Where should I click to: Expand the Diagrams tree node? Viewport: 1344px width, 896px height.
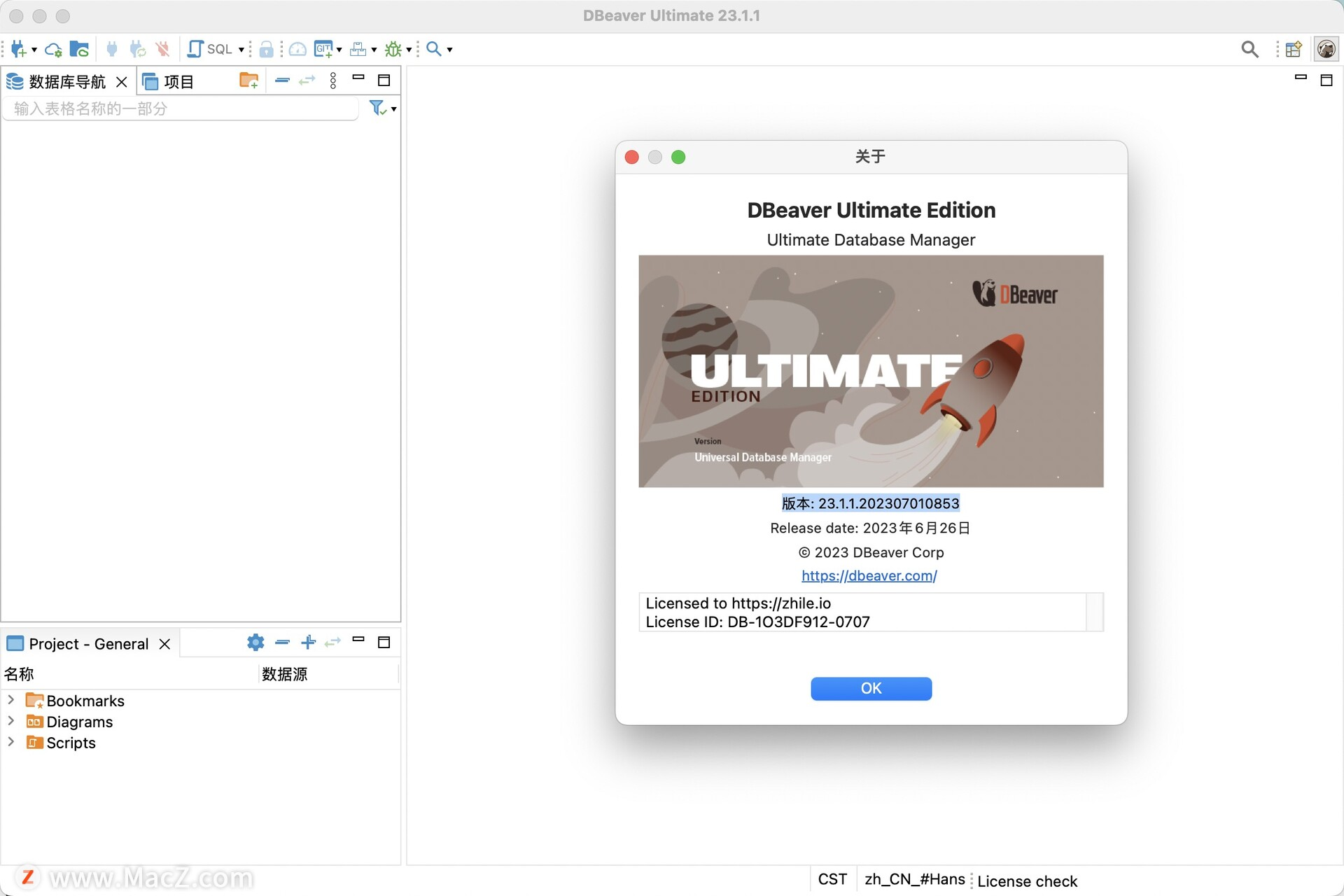(x=10, y=721)
